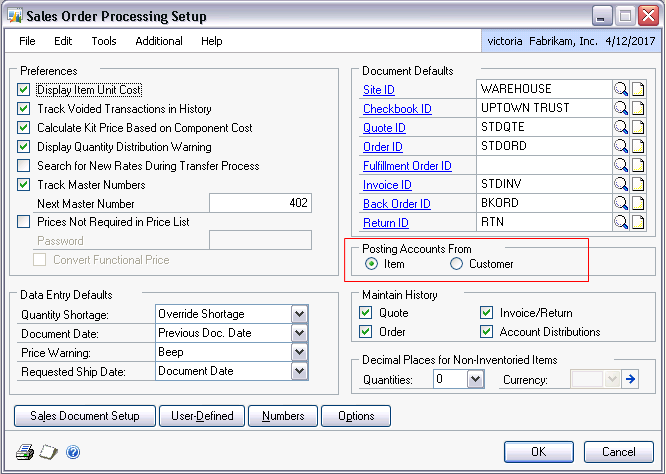Viewport: 666px width, 474px height.
Task: Uncheck Display Item Unit Cost
Action: (24, 90)
